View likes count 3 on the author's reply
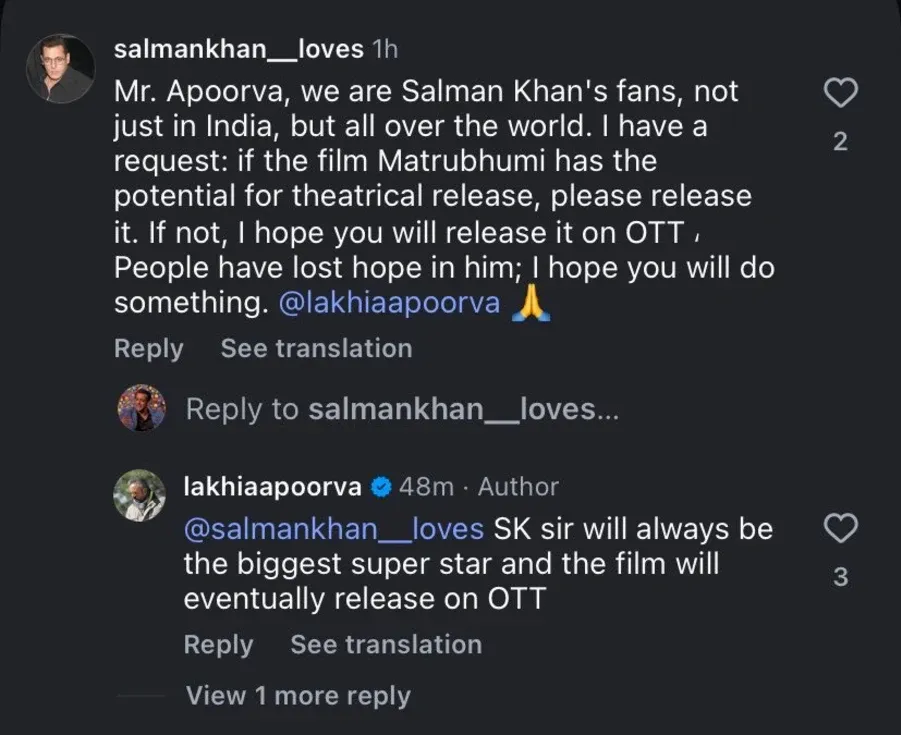901x735 pixels. point(840,577)
